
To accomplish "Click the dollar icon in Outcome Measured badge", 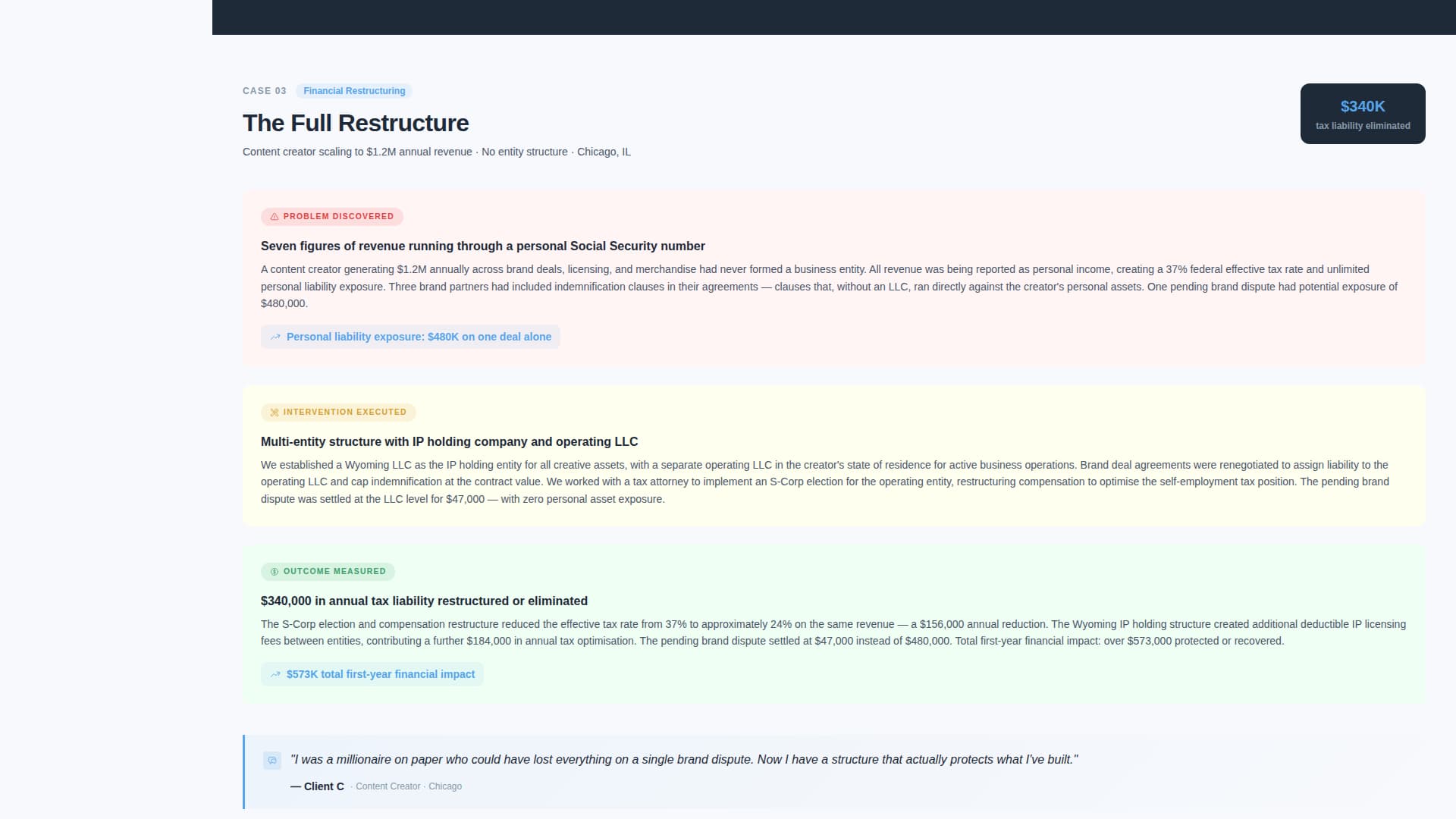I will pyautogui.click(x=275, y=572).
